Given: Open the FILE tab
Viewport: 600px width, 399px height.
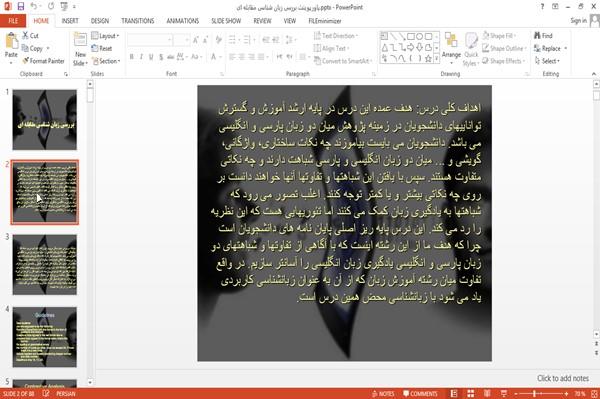Looking at the screenshot, I should [x=13, y=21].
